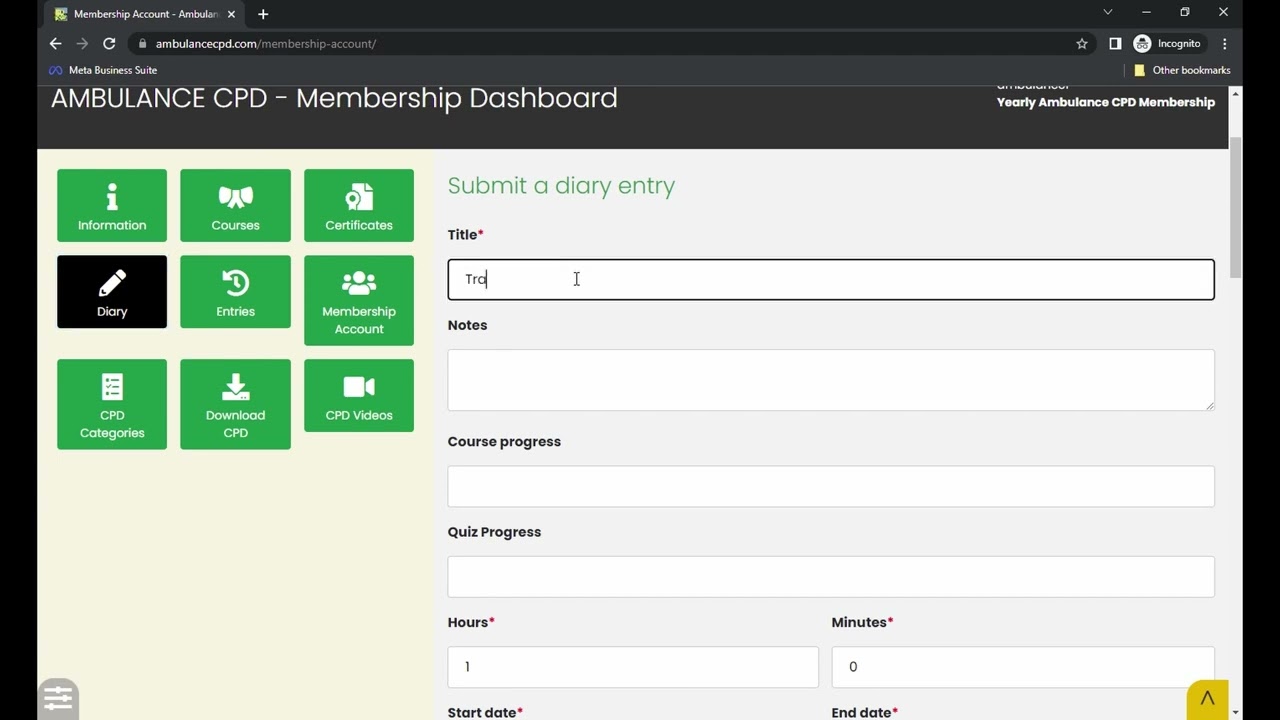
Task: Click the scrollbar down arrow
Action: coord(1236,712)
